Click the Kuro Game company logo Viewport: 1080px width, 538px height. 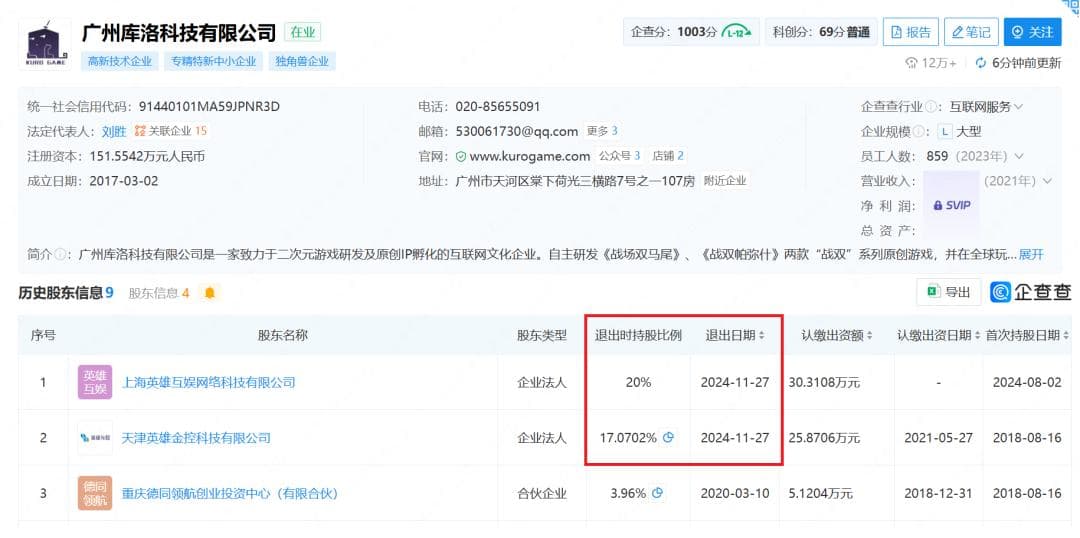pos(45,43)
